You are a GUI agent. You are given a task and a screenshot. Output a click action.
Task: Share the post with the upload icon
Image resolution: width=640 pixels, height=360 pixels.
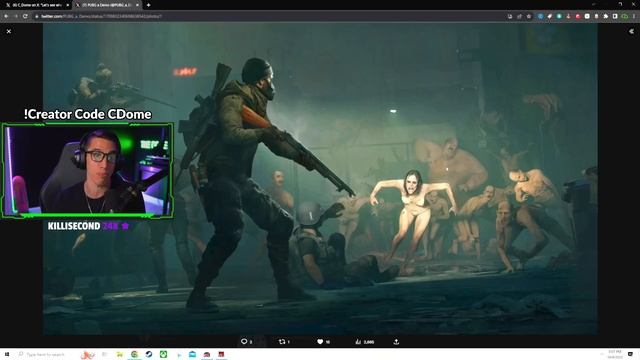tap(396, 342)
